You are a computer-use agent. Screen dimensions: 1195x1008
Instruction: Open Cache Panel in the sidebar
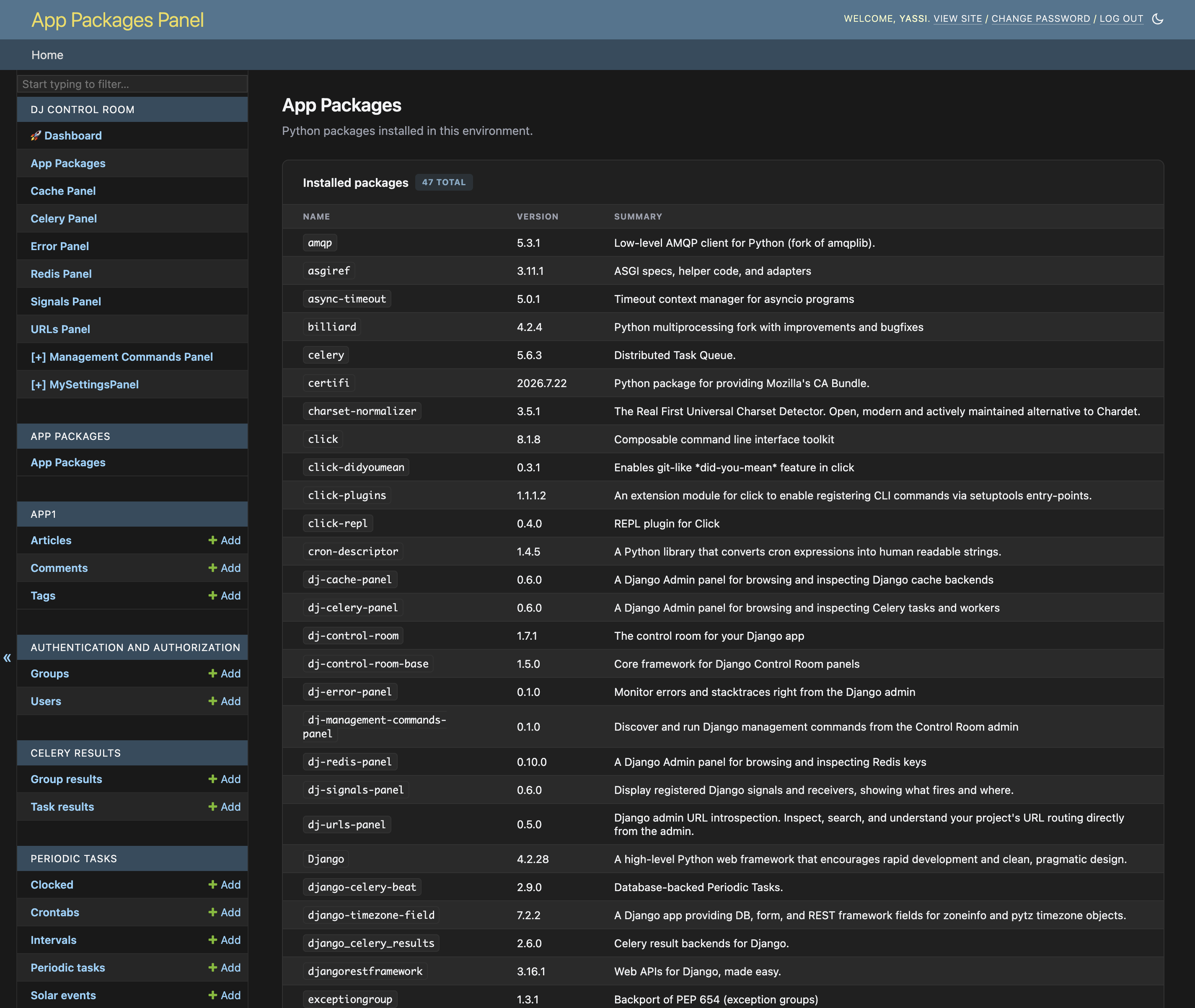[x=63, y=191]
